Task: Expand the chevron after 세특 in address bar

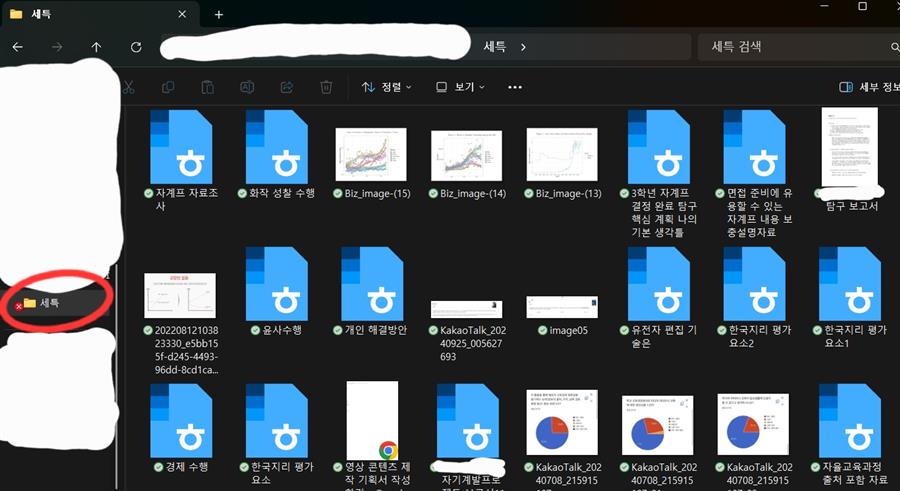Action: pyautogui.click(x=523, y=47)
